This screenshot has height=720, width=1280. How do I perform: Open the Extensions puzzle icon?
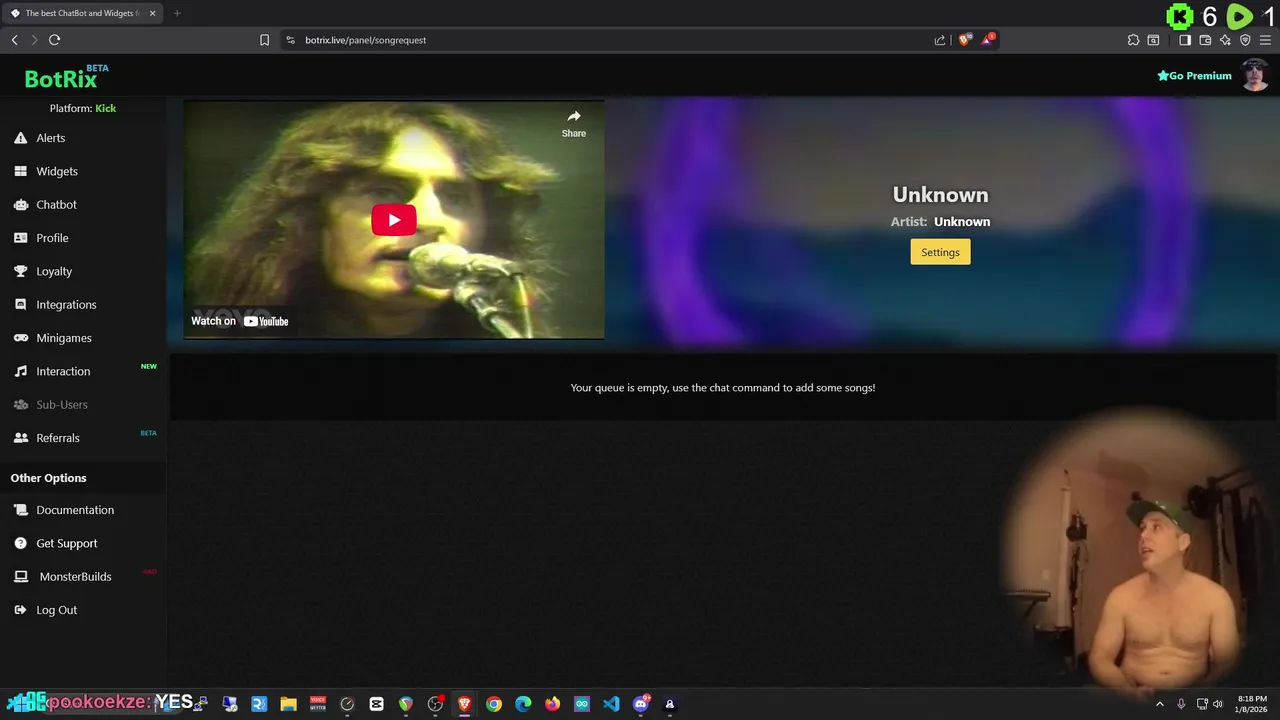[x=1133, y=40]
